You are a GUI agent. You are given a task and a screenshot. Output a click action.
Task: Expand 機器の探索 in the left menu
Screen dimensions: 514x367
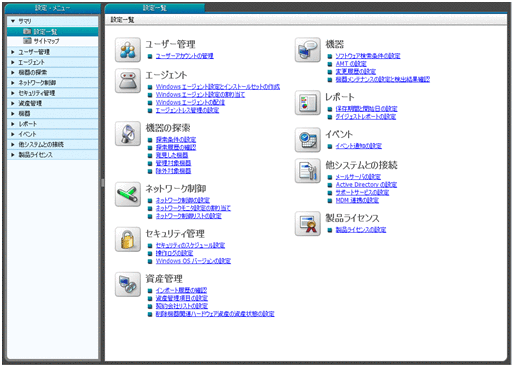pyautogui.click(x=13, y=72)
